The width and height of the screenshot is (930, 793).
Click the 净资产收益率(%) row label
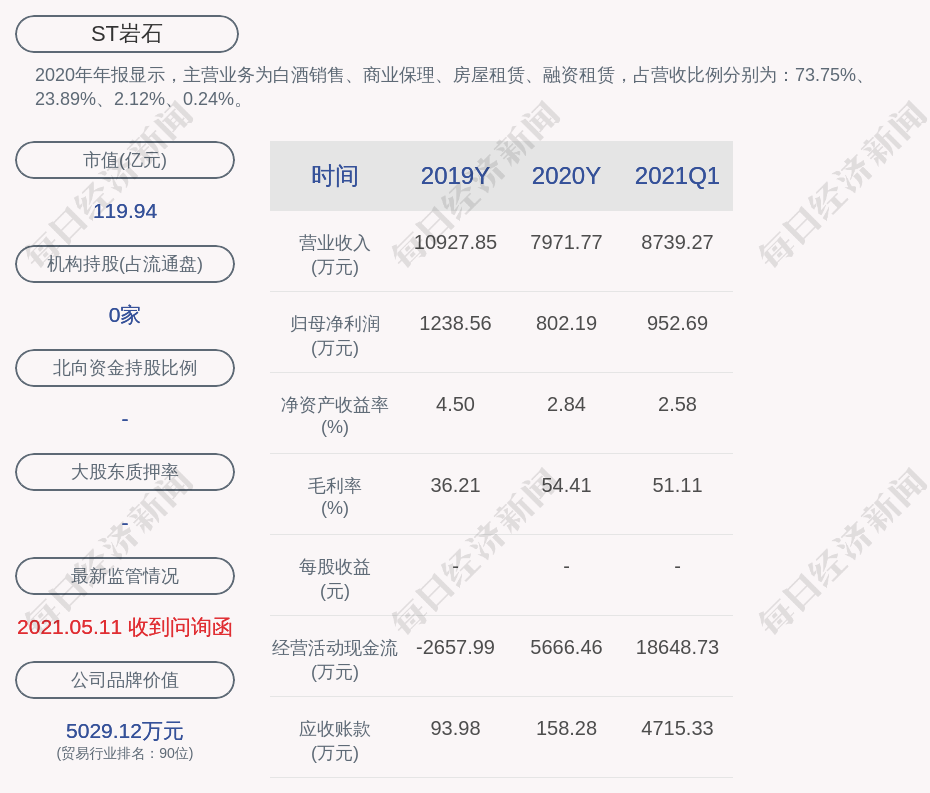point(334,416)
